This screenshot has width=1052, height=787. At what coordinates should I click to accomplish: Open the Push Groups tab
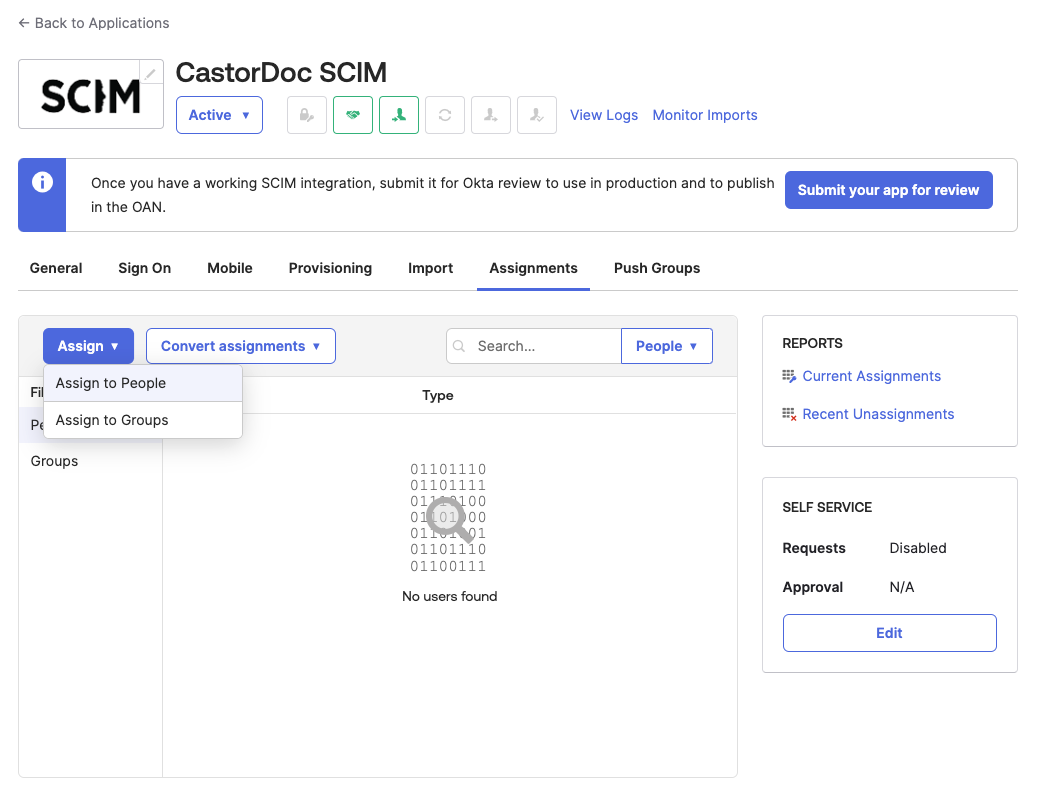[656, 268]
